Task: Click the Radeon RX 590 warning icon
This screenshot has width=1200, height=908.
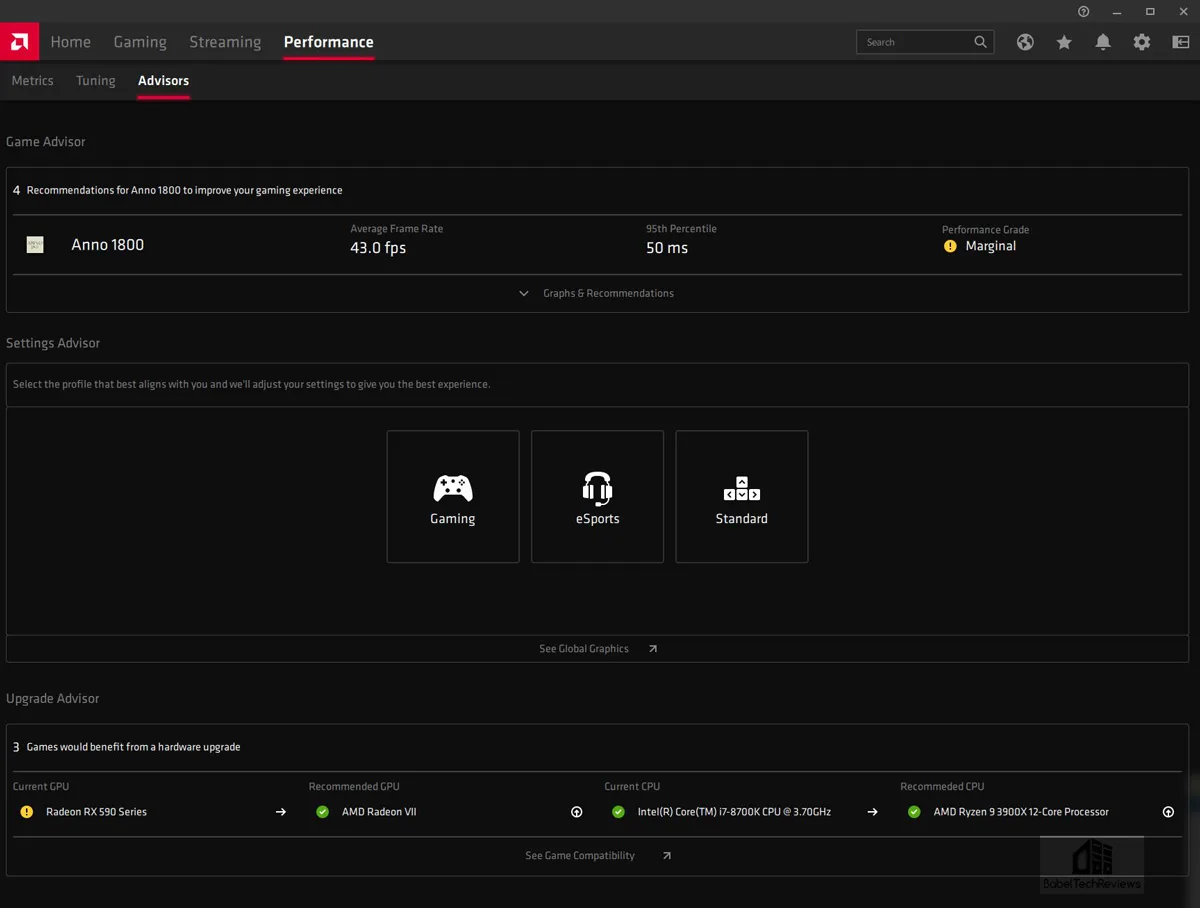Action: (27, 812)
